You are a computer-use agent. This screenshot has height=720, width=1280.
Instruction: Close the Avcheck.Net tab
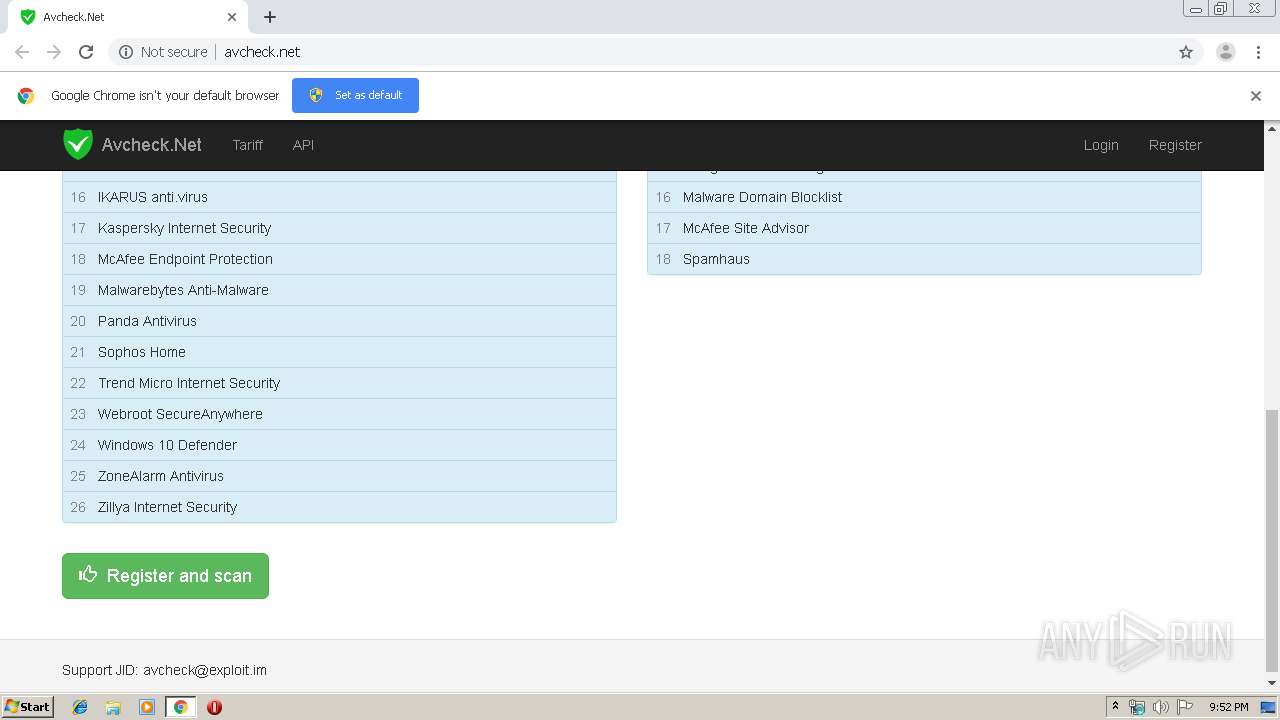coord(232,17)
